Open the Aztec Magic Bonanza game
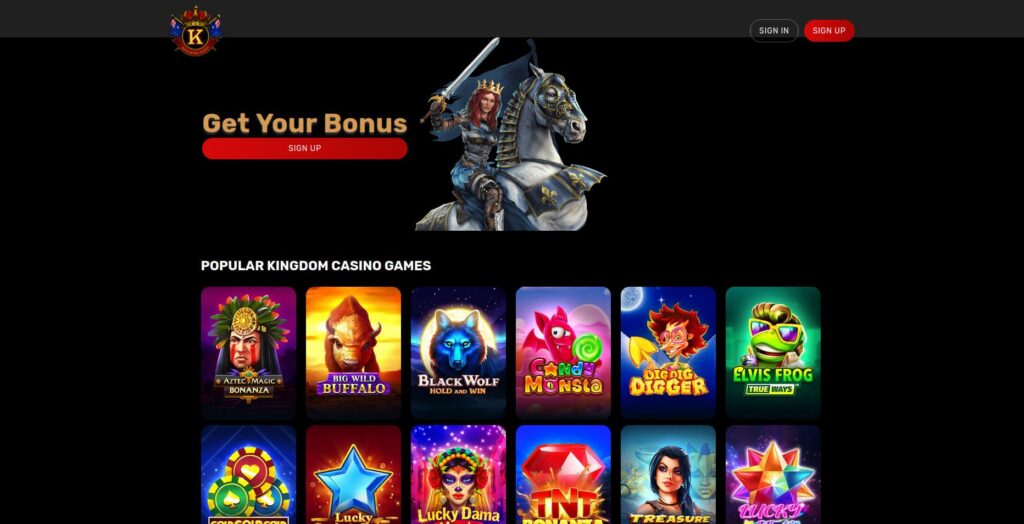Image resolution: width=1024 pixels, height=524 pixels. point(248,352)
